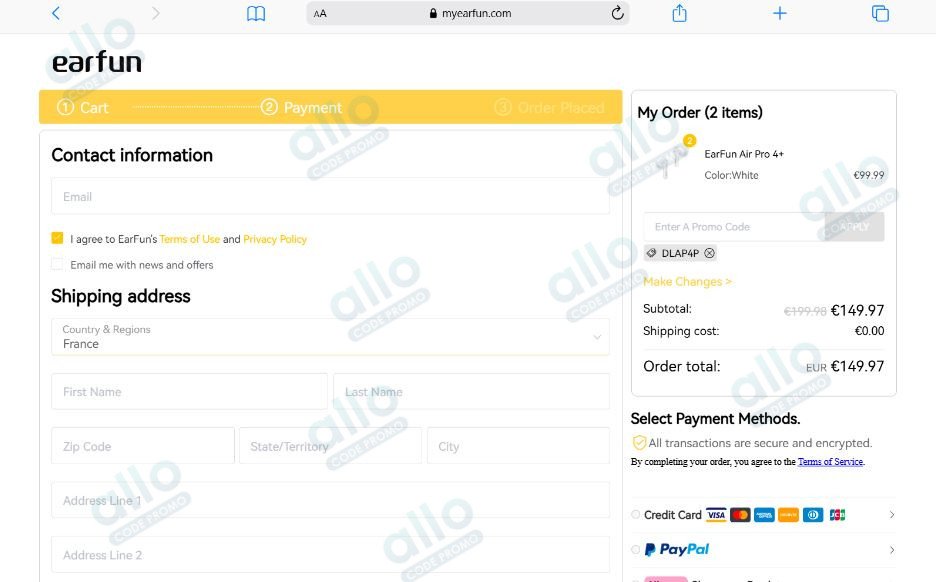Reload the page with the refresh icon

[x=617, y=13]
